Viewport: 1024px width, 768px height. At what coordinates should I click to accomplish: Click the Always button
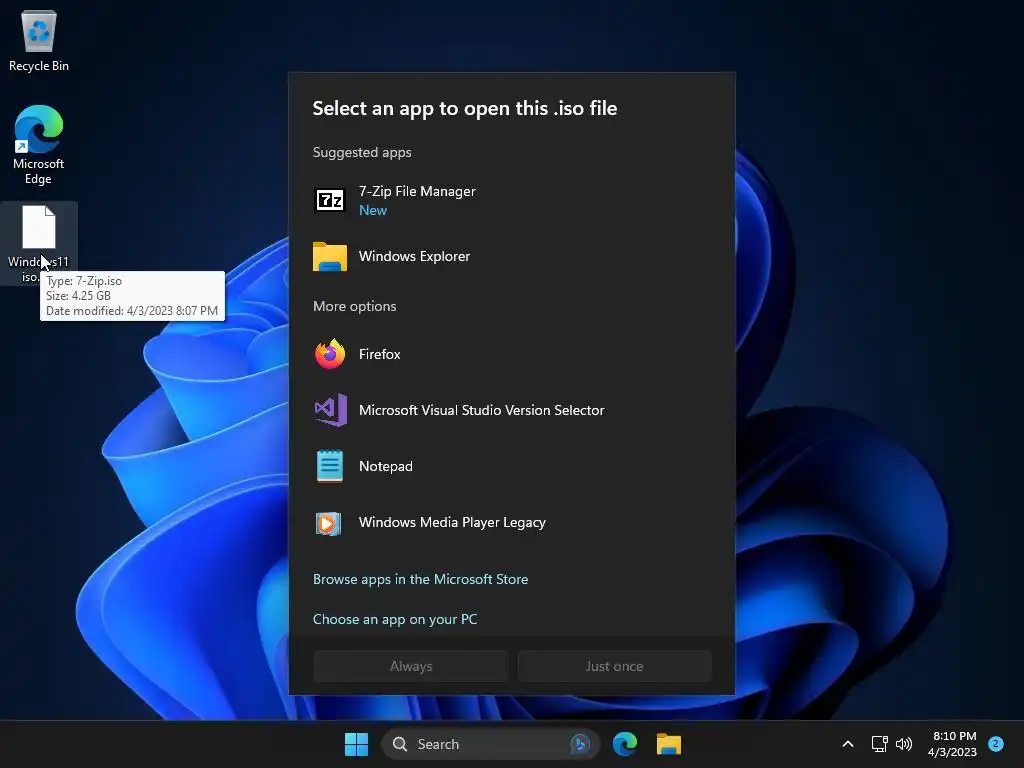click(x=411, y=666)
